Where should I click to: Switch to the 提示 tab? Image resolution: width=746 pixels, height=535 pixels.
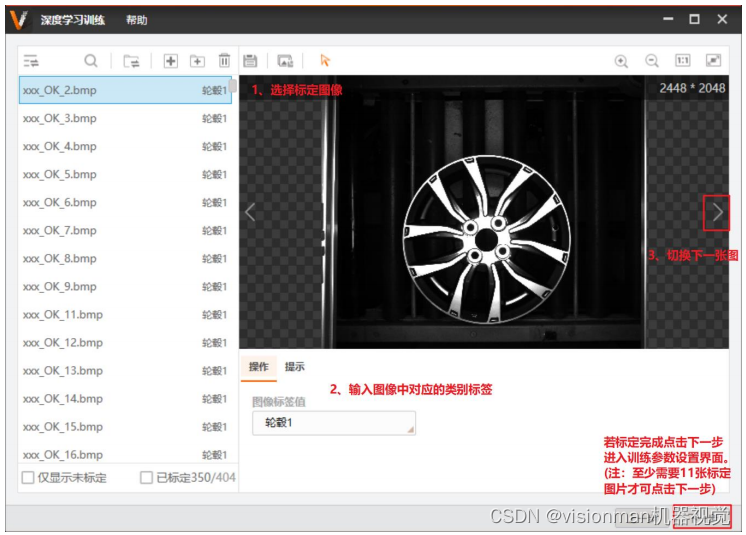(294, 367)
